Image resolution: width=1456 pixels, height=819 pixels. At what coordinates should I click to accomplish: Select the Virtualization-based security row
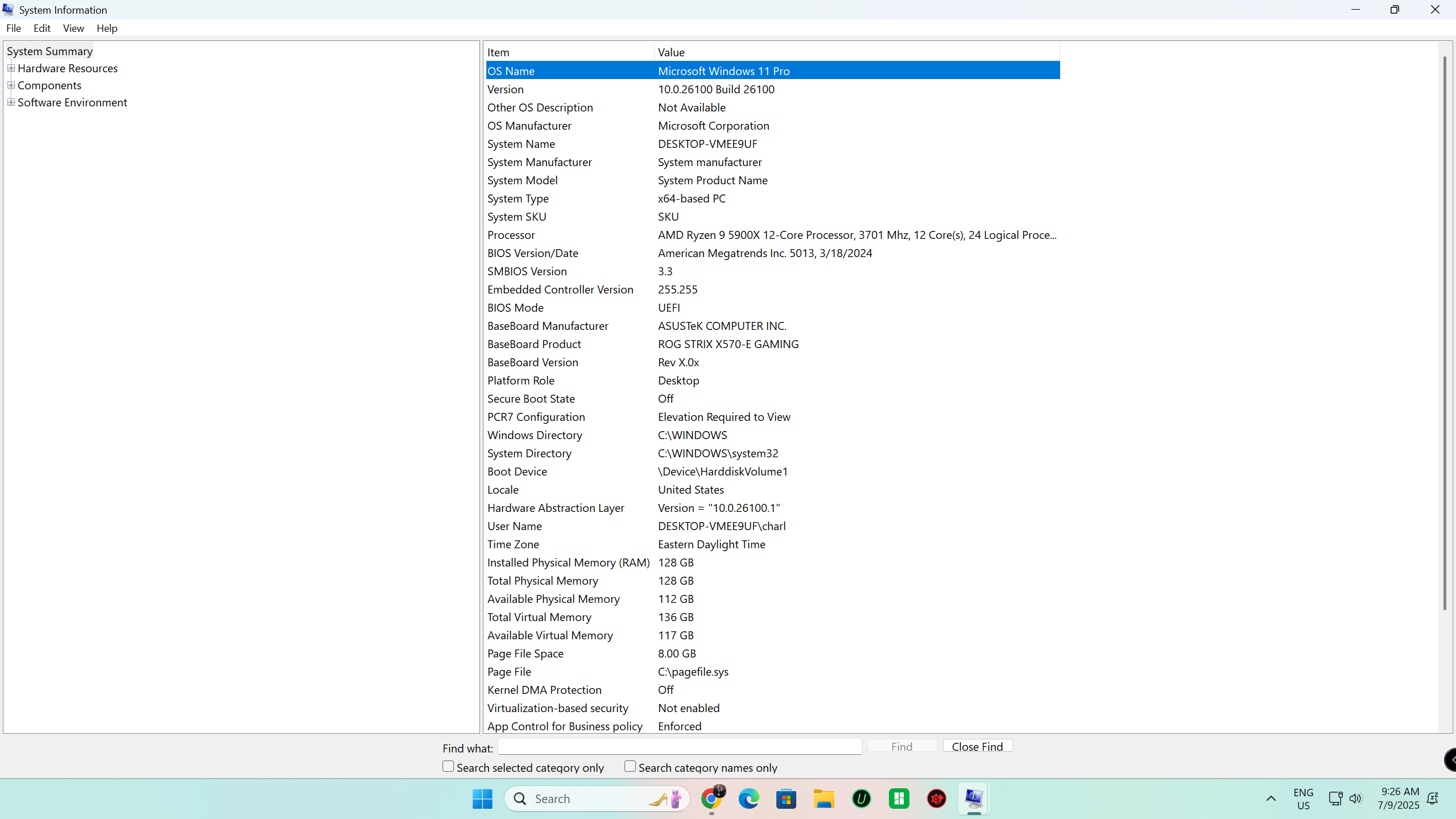(x=773, y=708)
